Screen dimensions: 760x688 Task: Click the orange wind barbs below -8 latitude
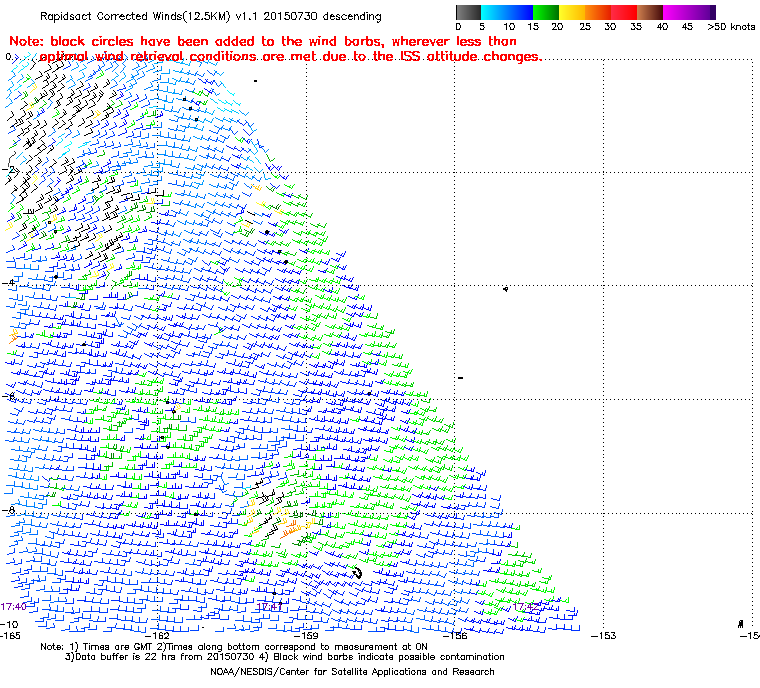tap(291, 528)
